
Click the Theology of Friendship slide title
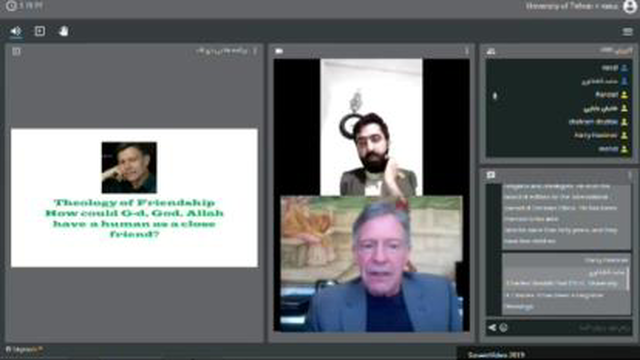pos(134,203)
